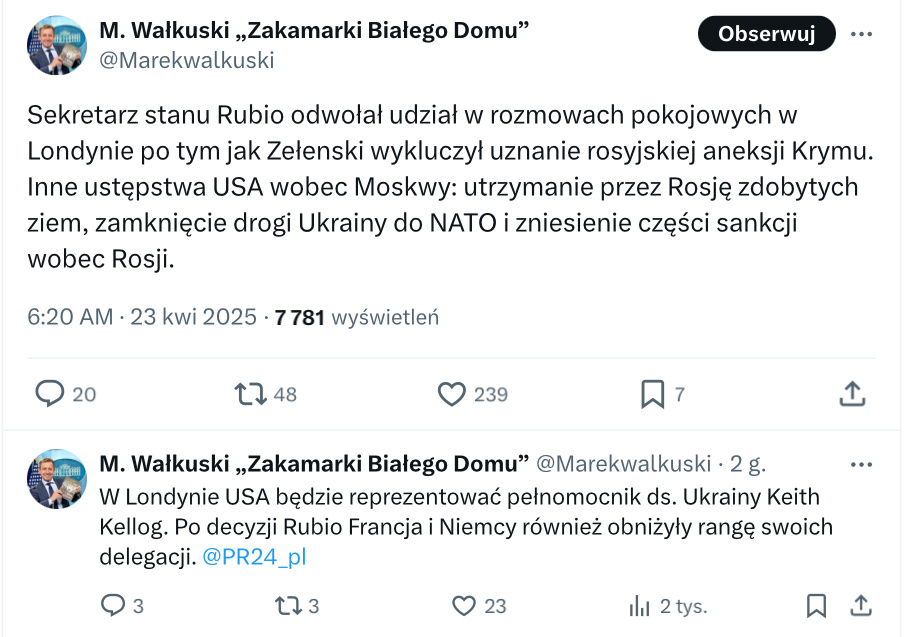The image size is (907, 637).
Task: Open the main tweet author's avatar
Action: tap(57, 45)
